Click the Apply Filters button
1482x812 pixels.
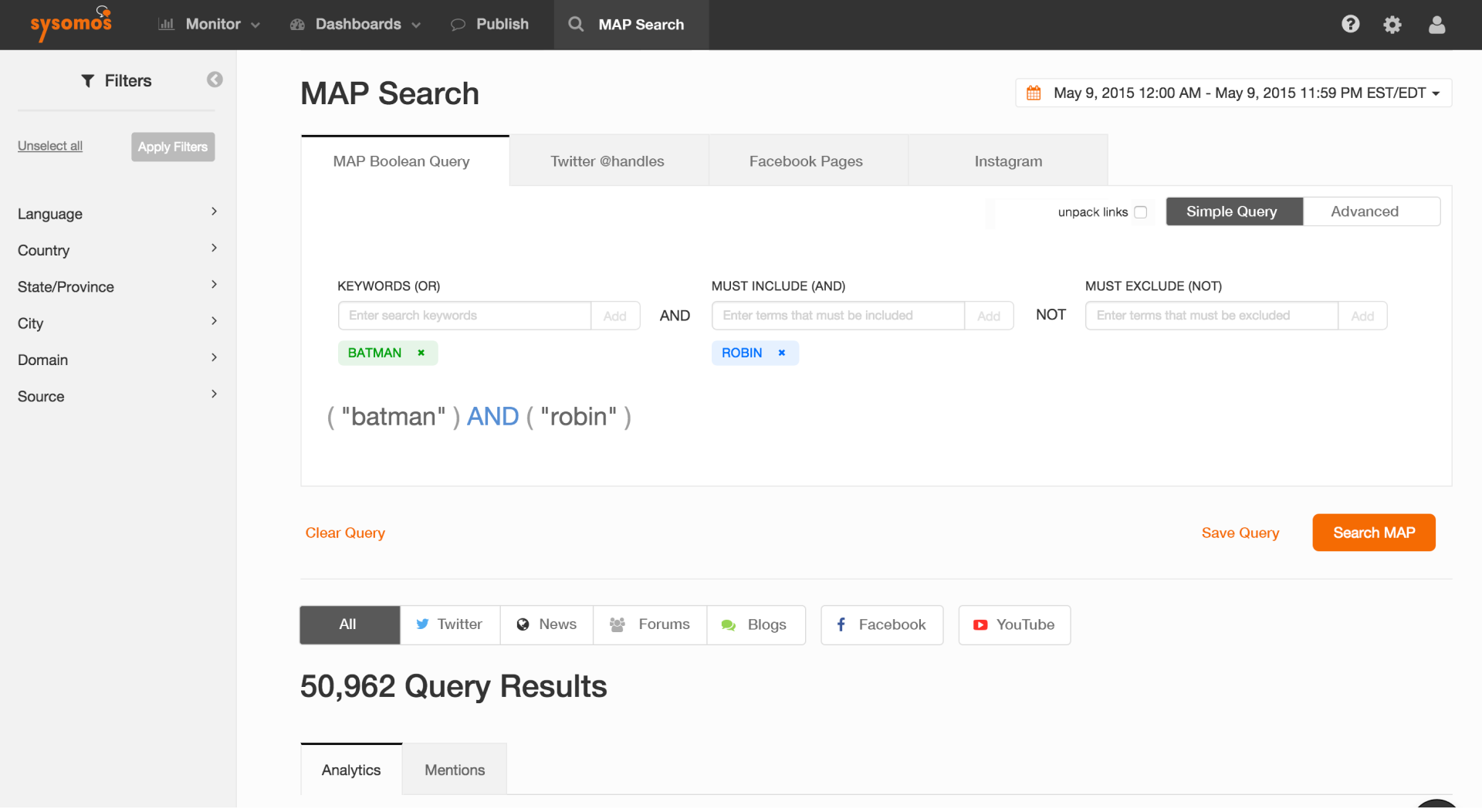(173, 147)
